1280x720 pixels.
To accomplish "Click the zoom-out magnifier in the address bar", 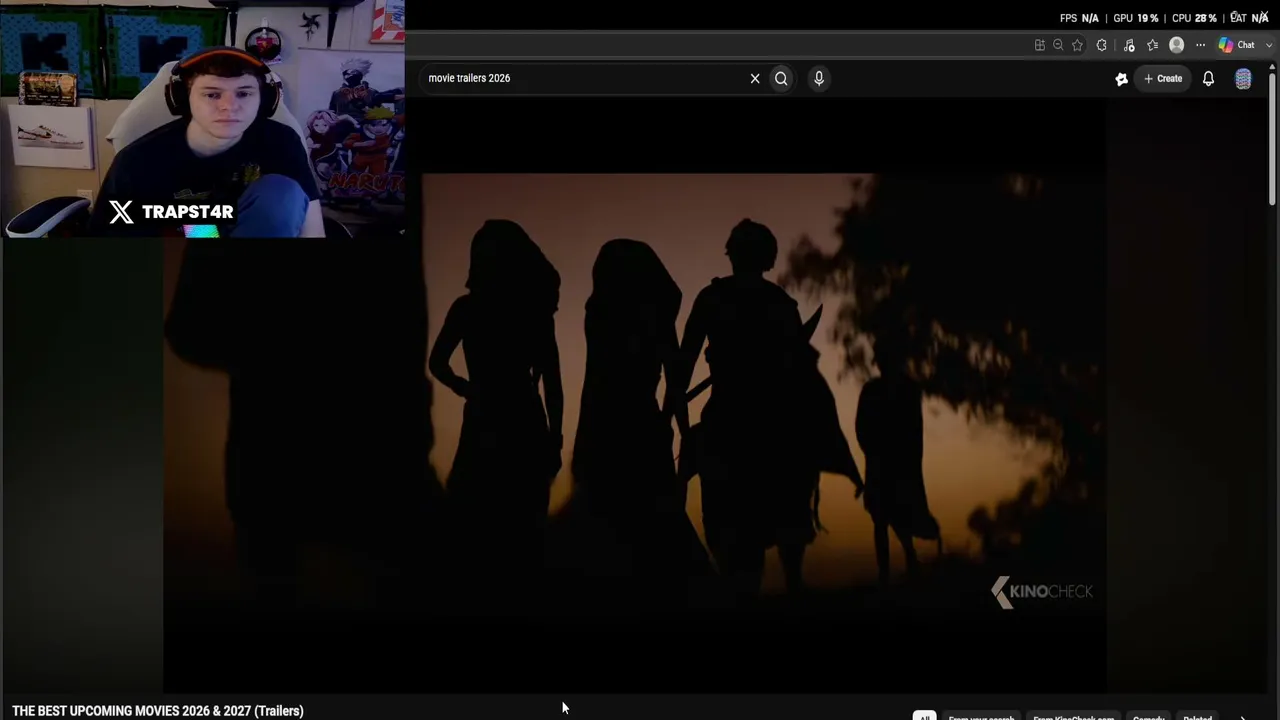I will coord(1058,45).
